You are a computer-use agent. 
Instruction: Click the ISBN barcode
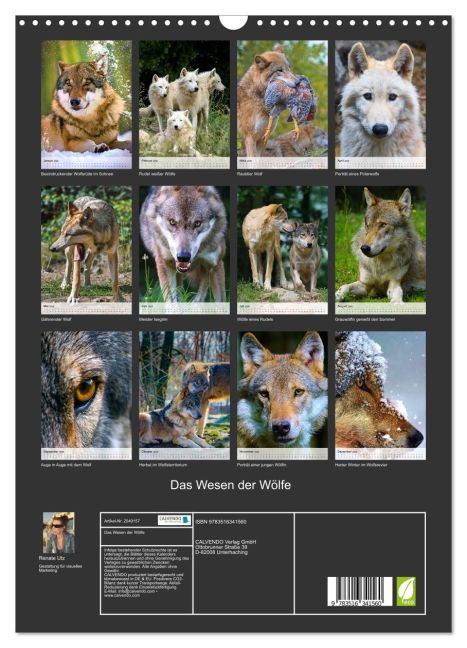tap(360, 591)
